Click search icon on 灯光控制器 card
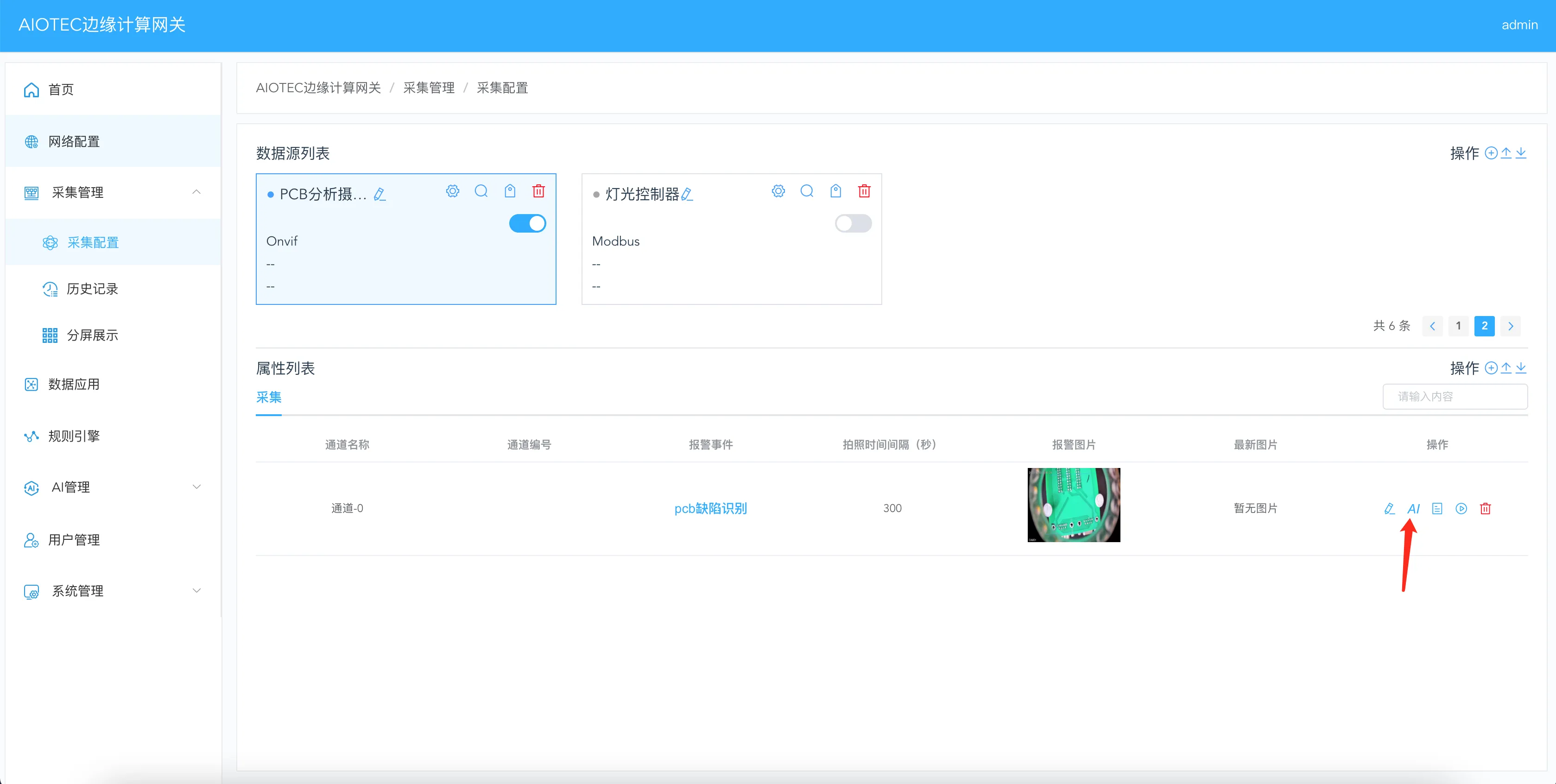Screen dimensions: 1556x784 click(807, 191)
